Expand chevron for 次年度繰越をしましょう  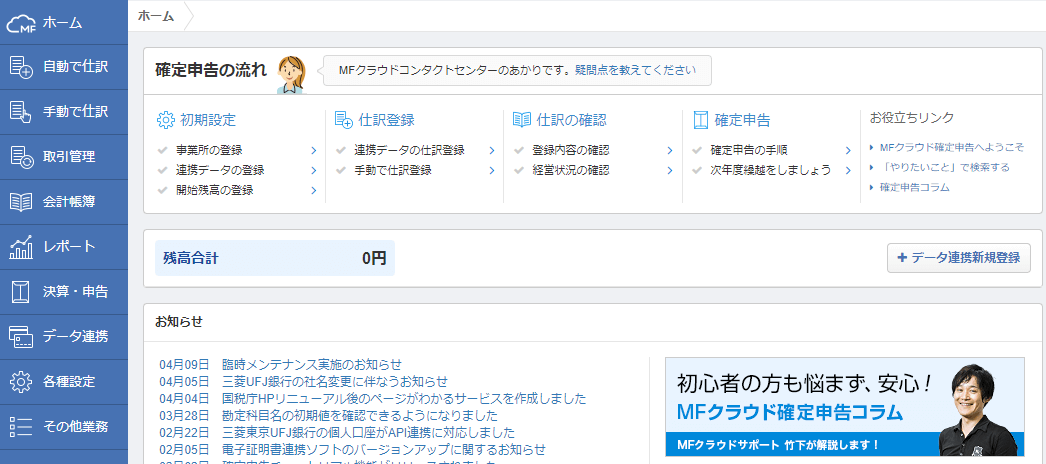tap(848, 170)
